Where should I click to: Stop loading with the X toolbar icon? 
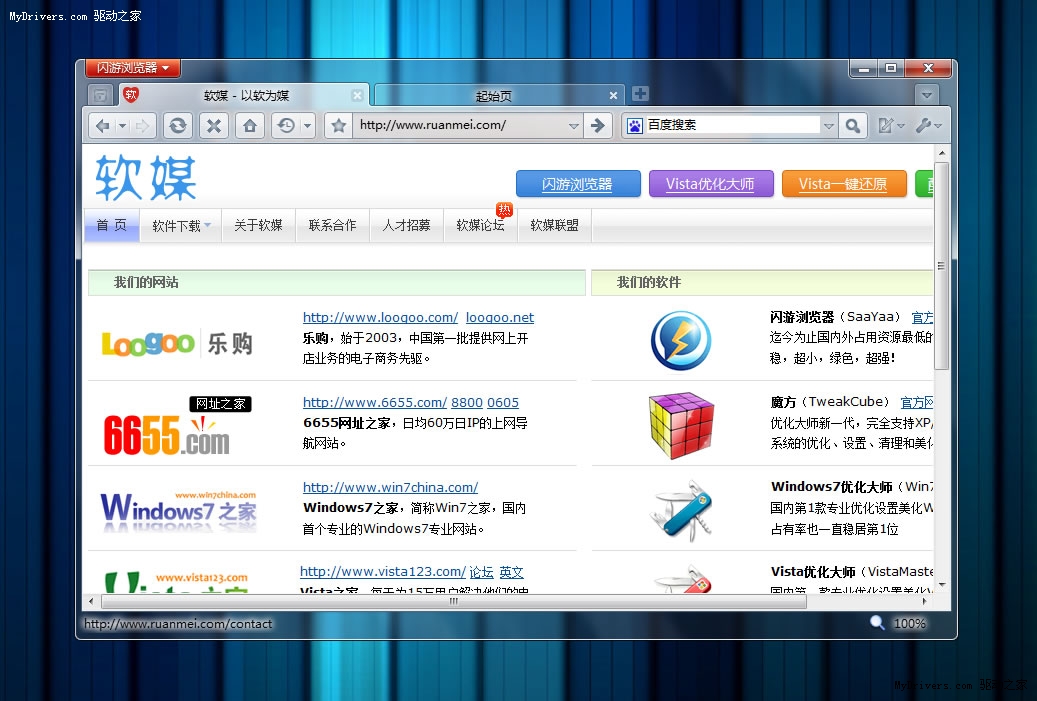tap(214, 126)
